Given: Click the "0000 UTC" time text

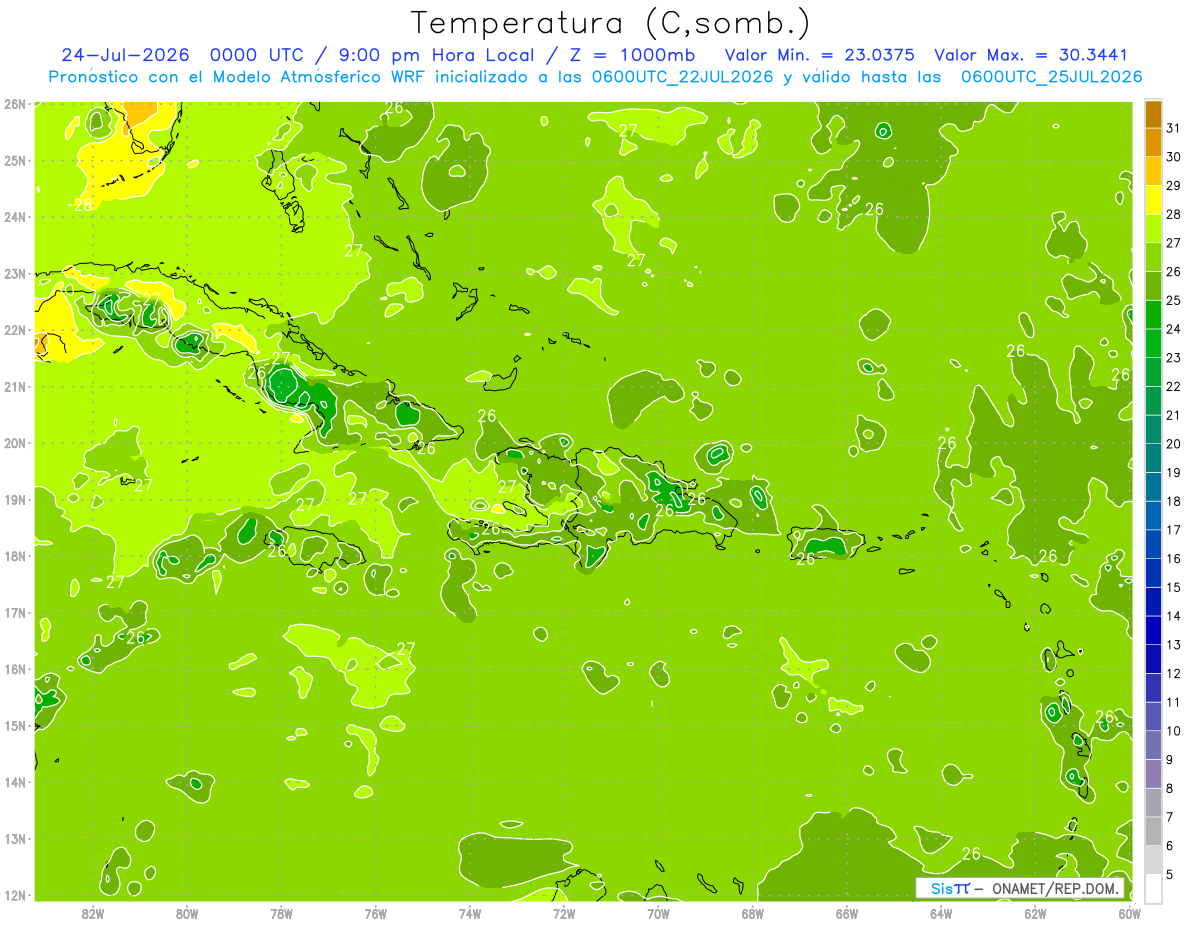Looking at the screenshot, I should [255, 55].
